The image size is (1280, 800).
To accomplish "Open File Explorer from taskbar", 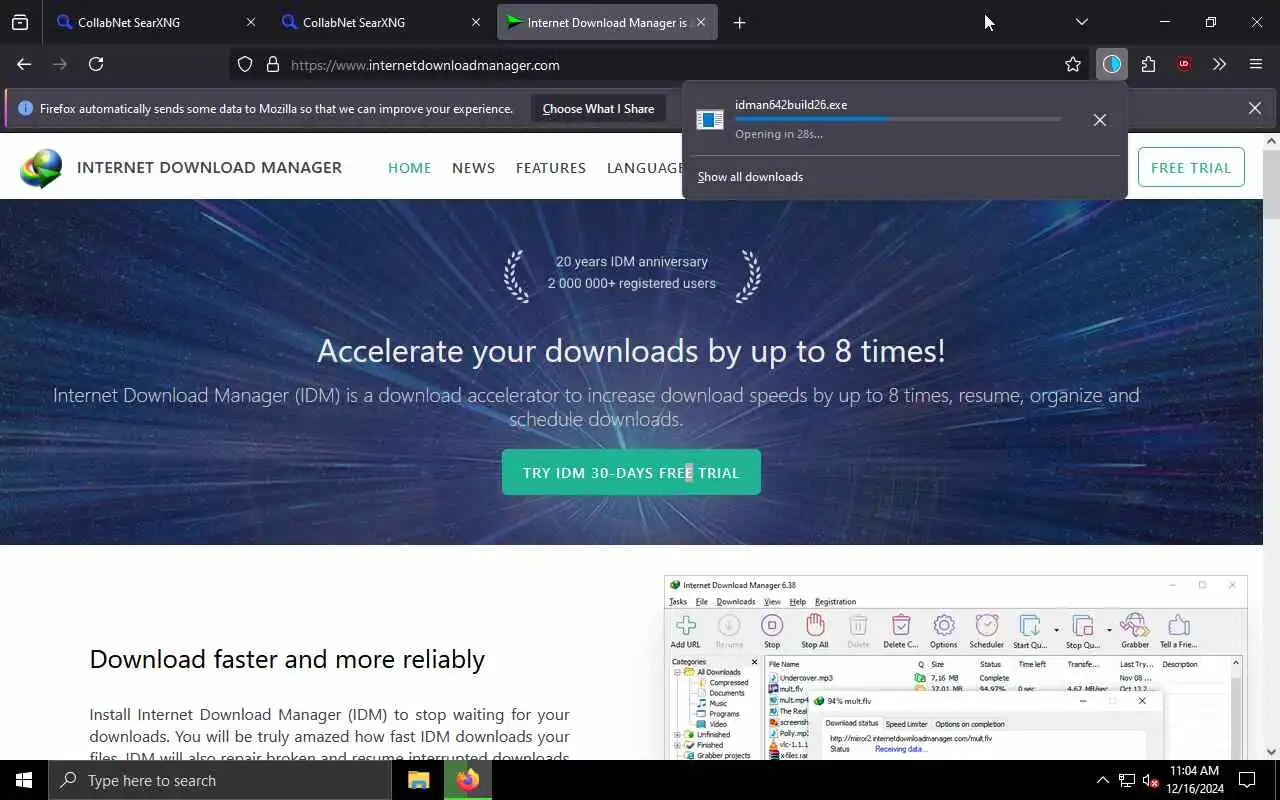I will 418,780.
